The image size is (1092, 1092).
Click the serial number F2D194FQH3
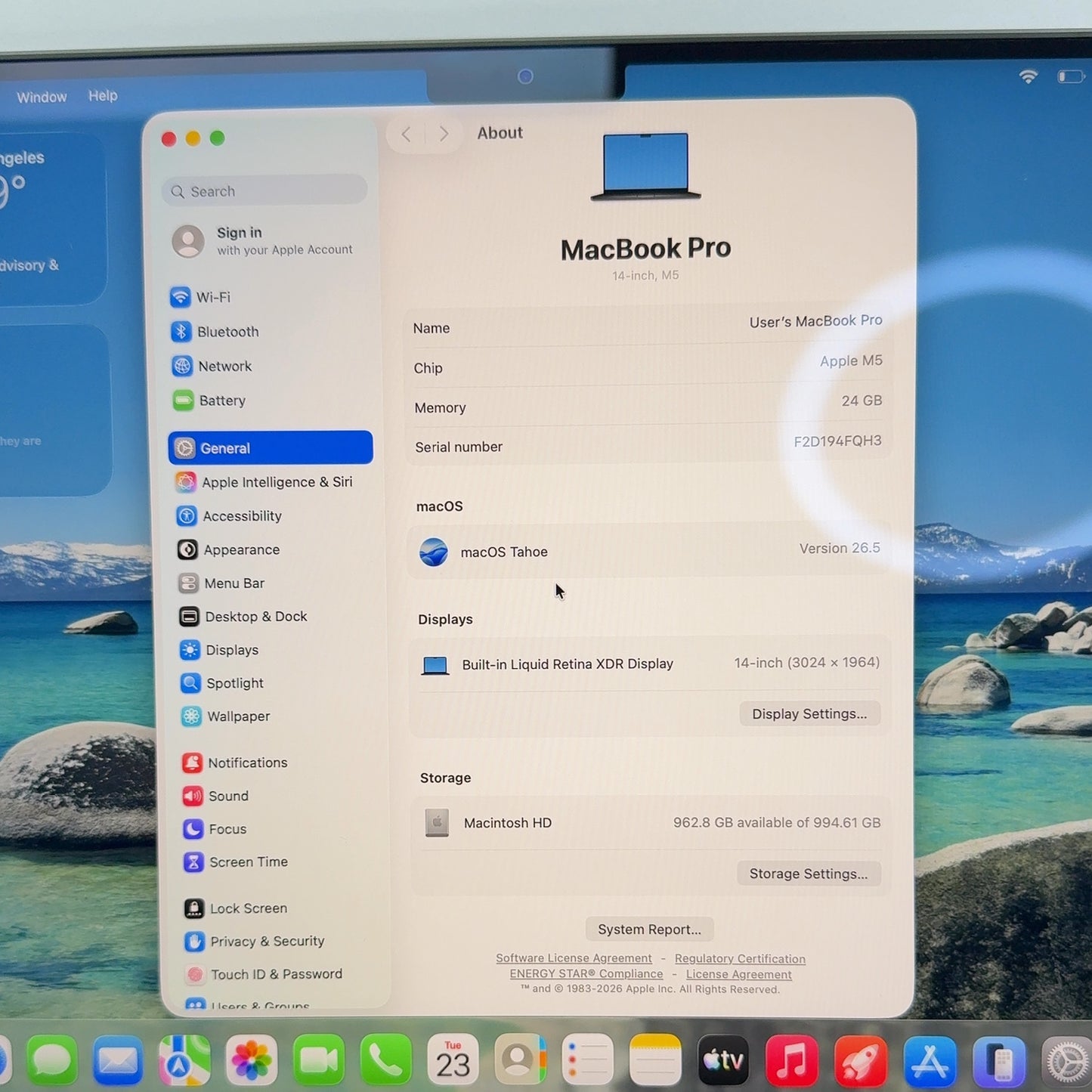click(x=837, y=441)
